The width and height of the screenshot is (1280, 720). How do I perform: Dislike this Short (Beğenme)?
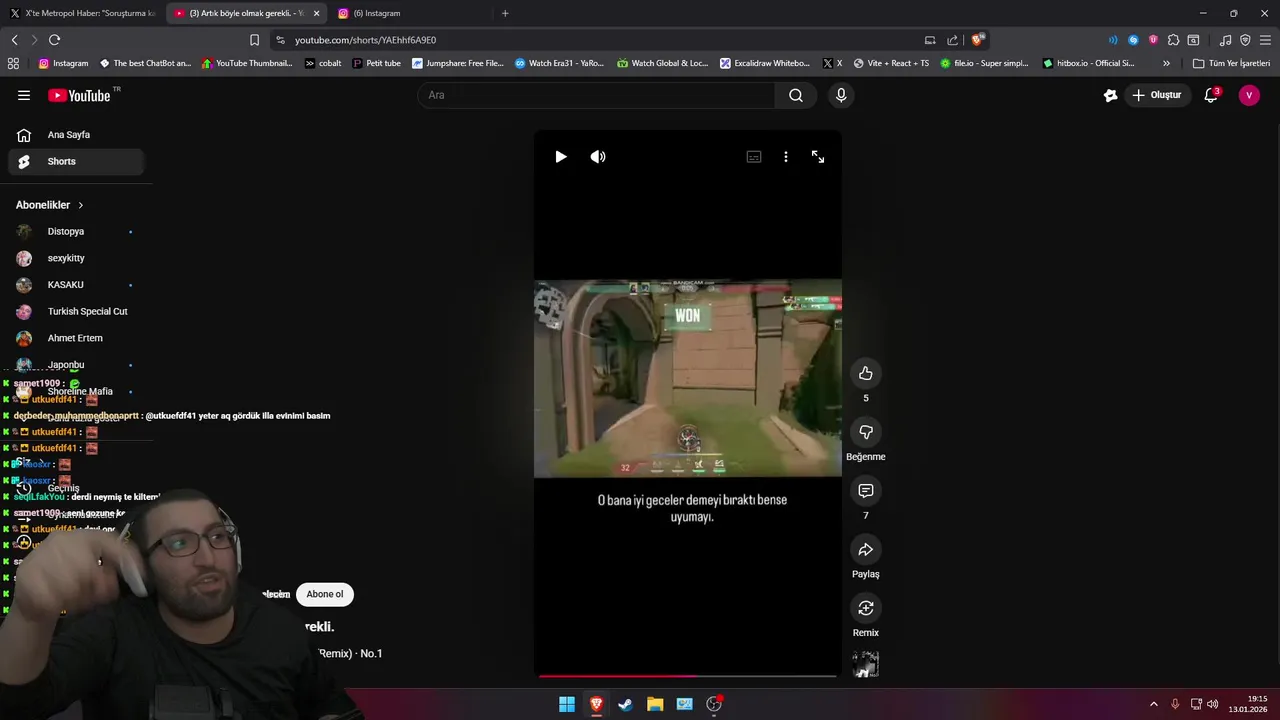(866, 432)
